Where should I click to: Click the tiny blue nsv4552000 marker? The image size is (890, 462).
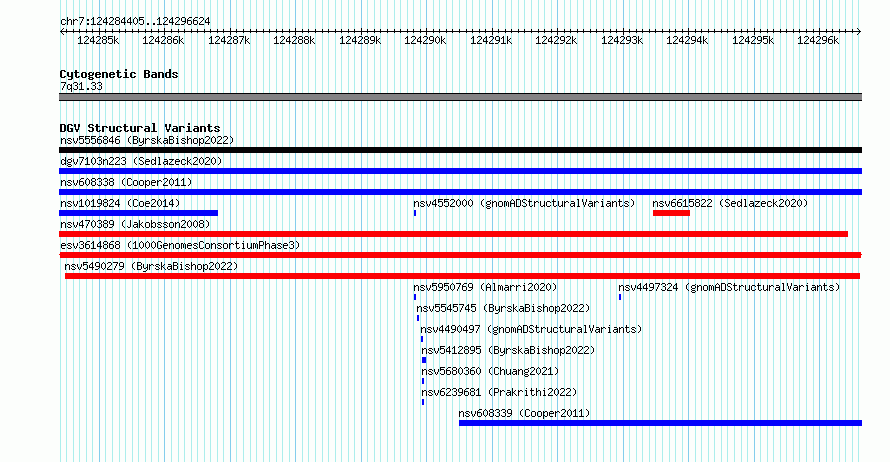point(415,213)
